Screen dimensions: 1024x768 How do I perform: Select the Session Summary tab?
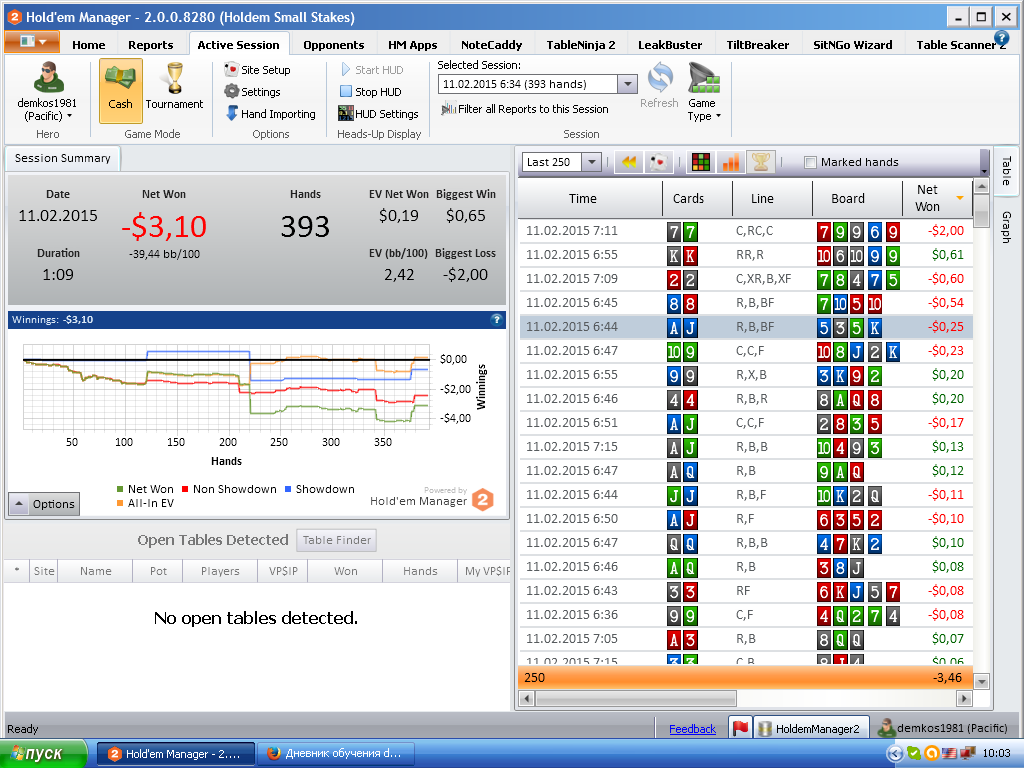[63, 158]
